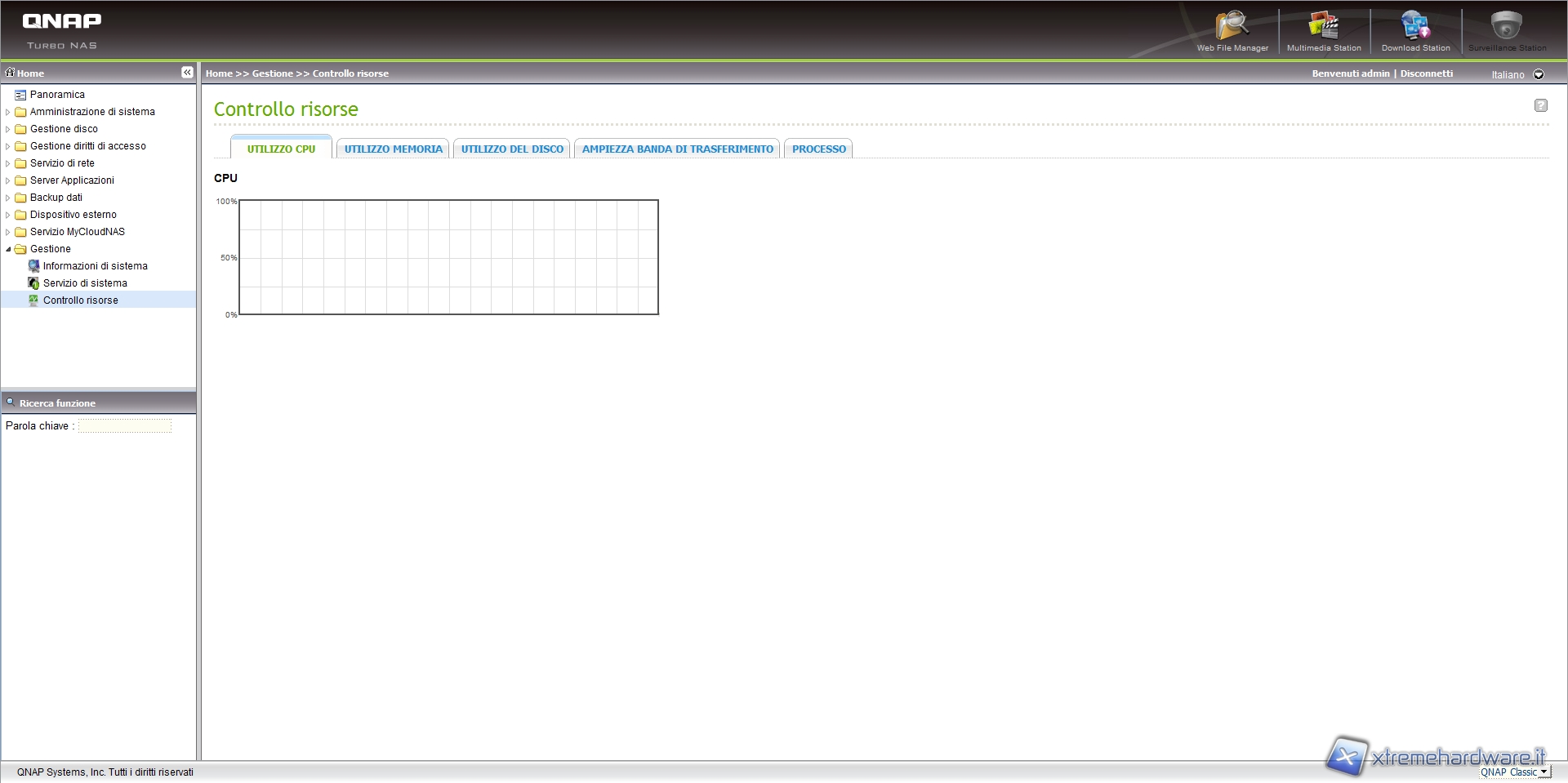Viewport: 1568px width, 783px height.
Task: Click the Informazioni di sistema icon
Action: [33, 266]
